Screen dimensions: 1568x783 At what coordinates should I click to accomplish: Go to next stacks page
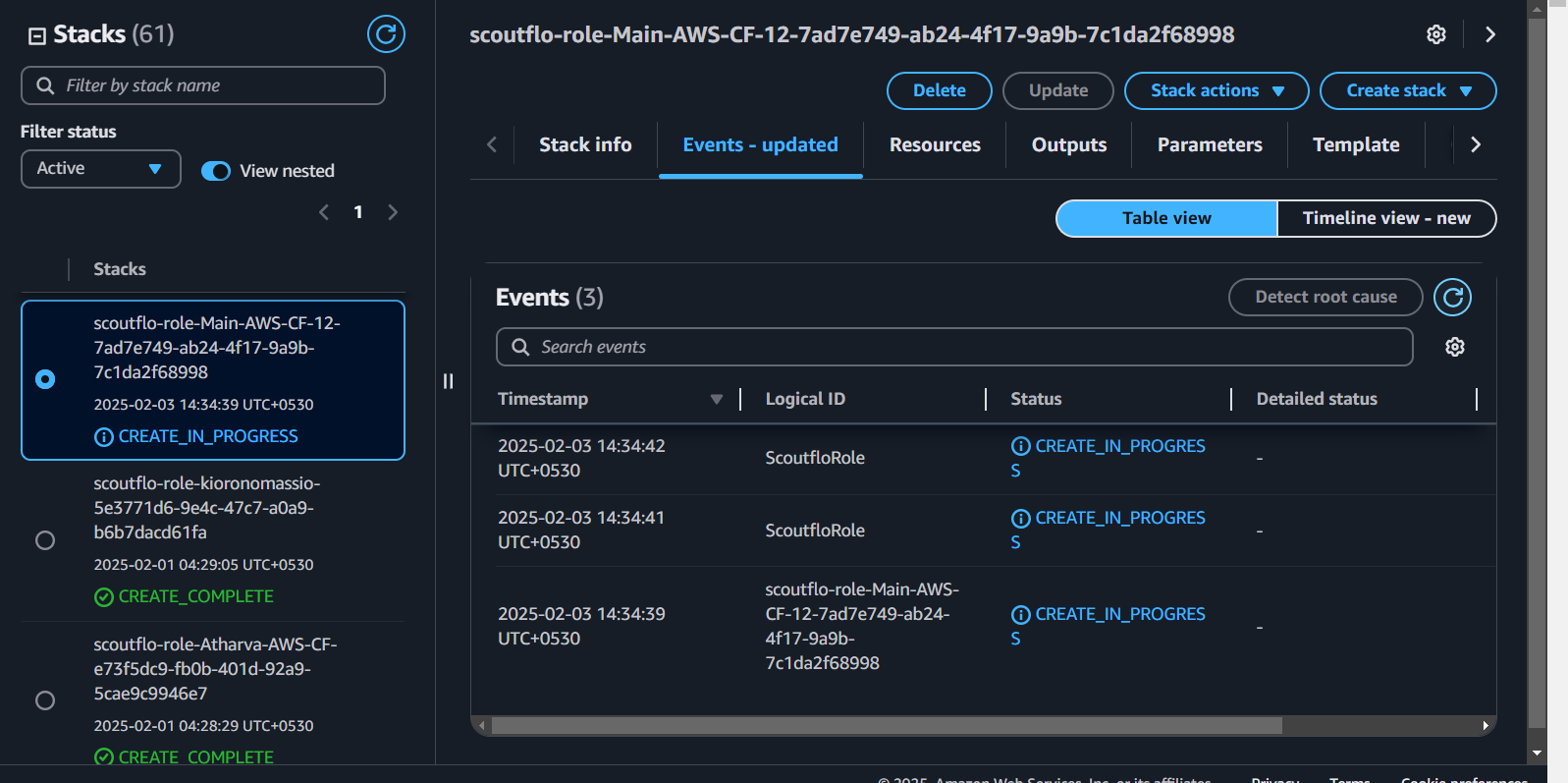(393, 212)
